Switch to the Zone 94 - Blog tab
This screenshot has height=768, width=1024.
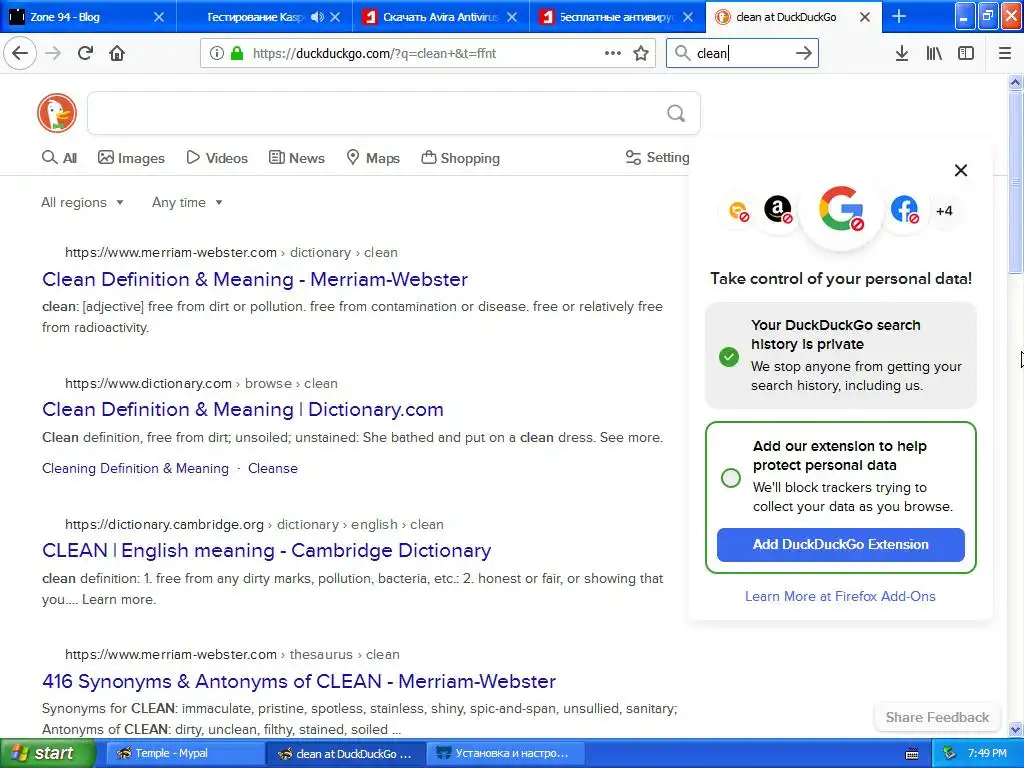point(77,17)
